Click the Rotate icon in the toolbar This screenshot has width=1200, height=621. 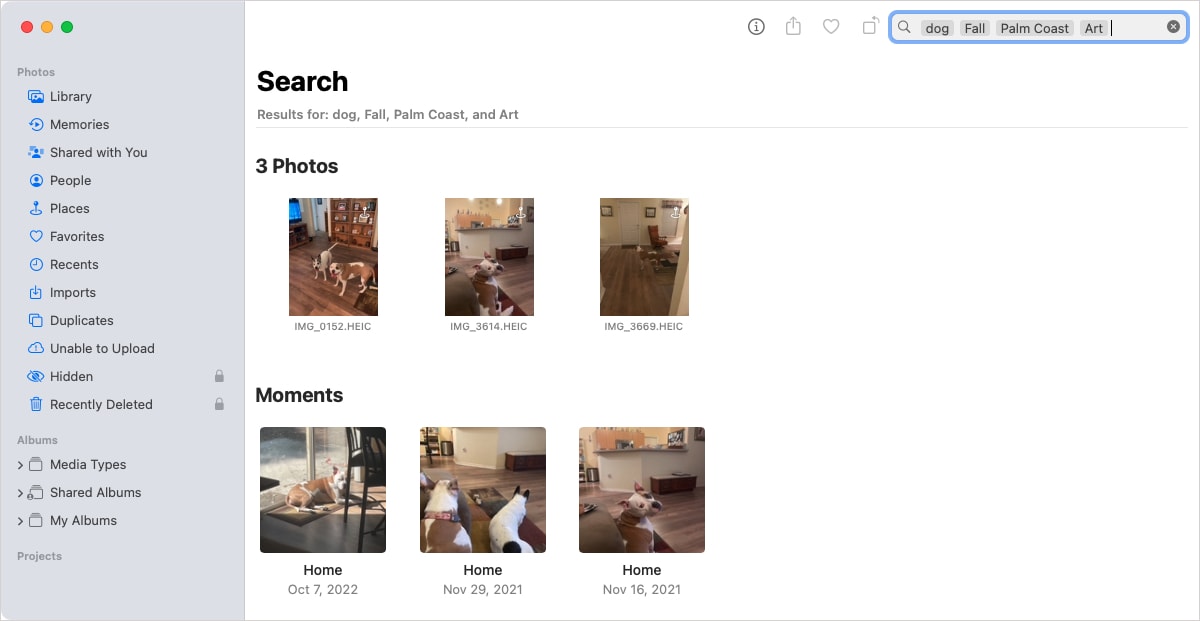click(869, 27)
